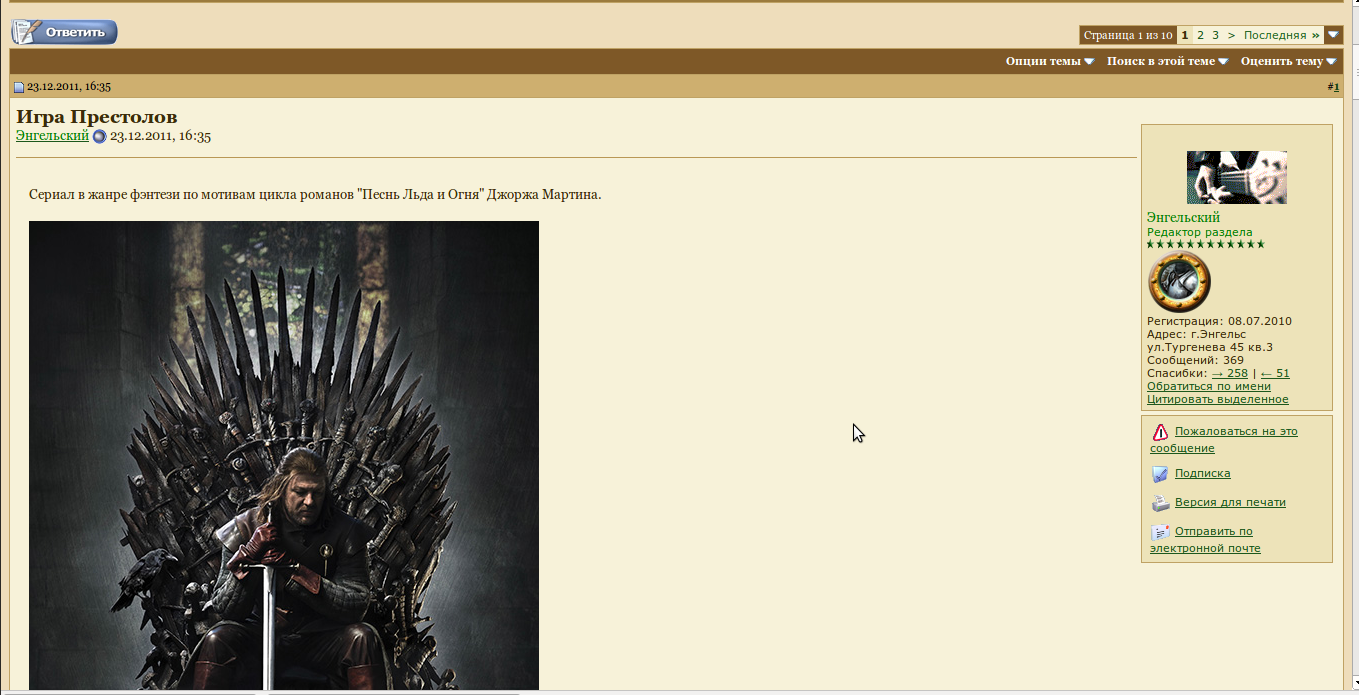The image size is (1359, 695).
Task: Open the Подписка link
Action: [x=1202, y=474]
